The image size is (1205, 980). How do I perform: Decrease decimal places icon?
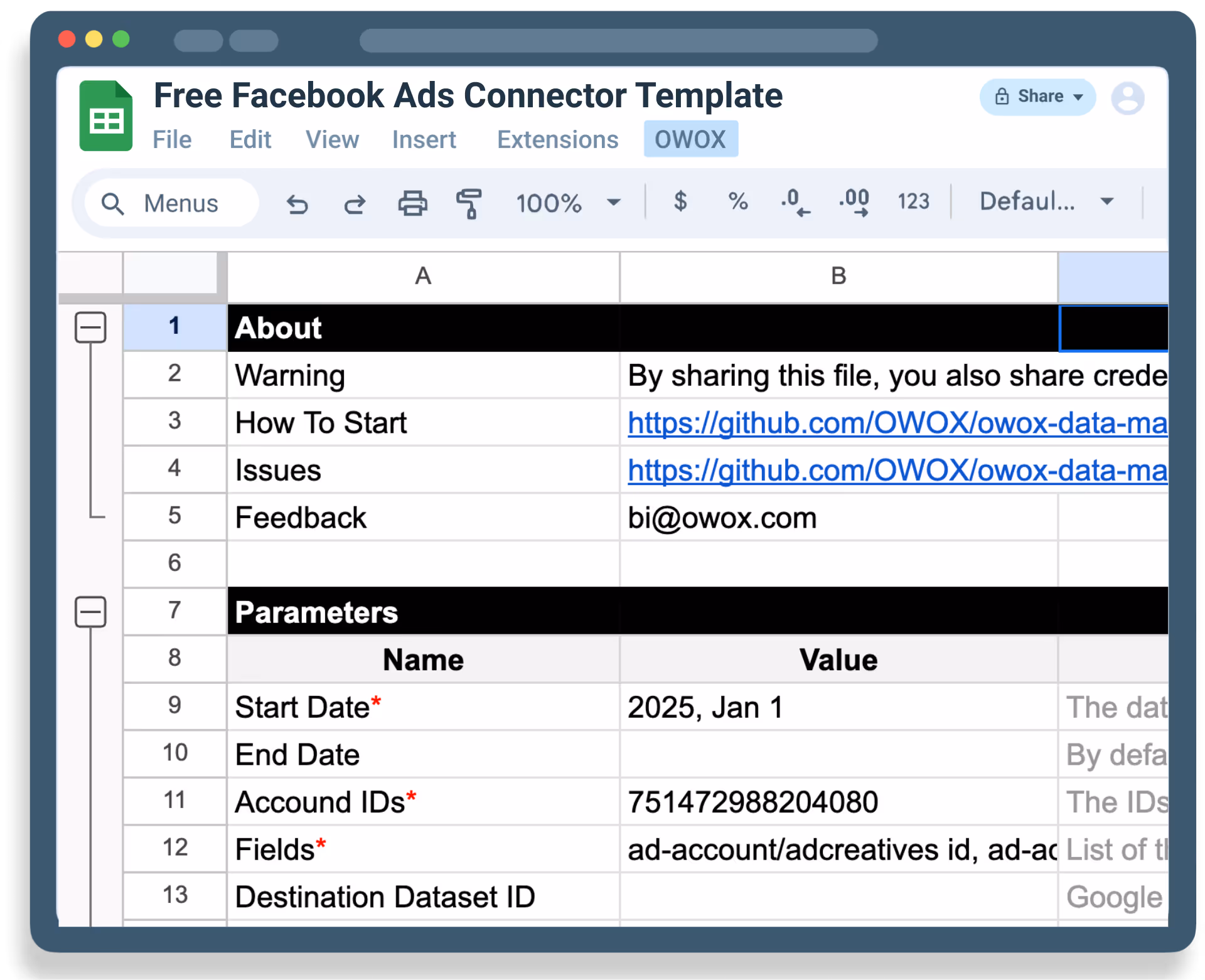click(795, 203)
